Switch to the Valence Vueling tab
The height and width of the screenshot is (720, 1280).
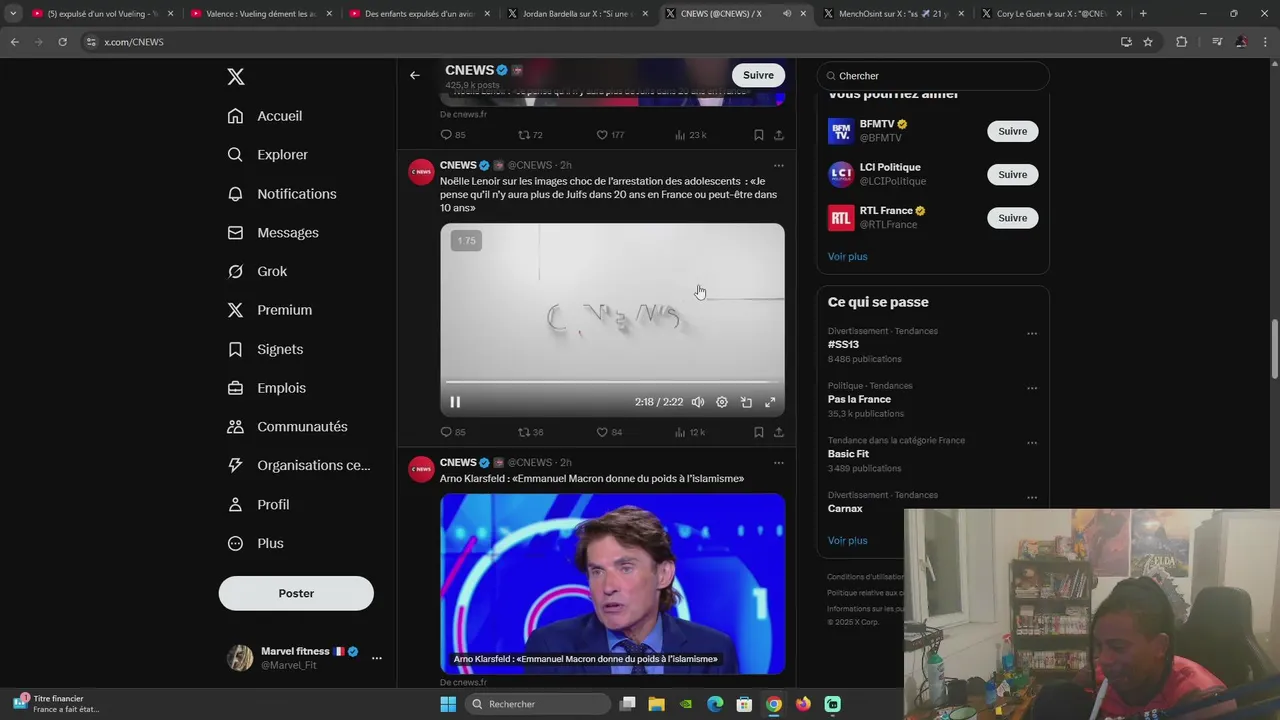(x=262, y=14)
